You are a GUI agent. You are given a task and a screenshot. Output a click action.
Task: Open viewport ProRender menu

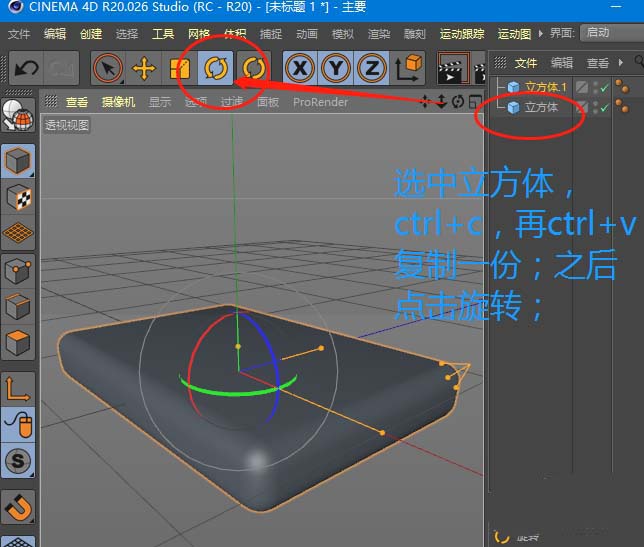pyautogui.click(x=320, y=102)
